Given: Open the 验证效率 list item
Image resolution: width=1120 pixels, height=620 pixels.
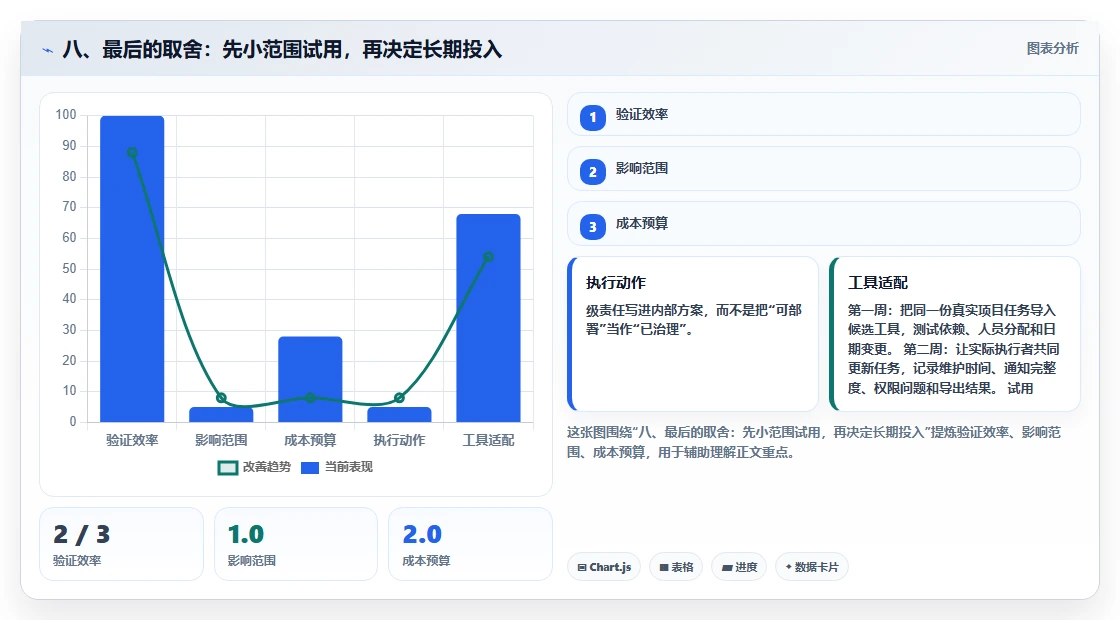Looking at the screenshot, I should click(824, 114).
